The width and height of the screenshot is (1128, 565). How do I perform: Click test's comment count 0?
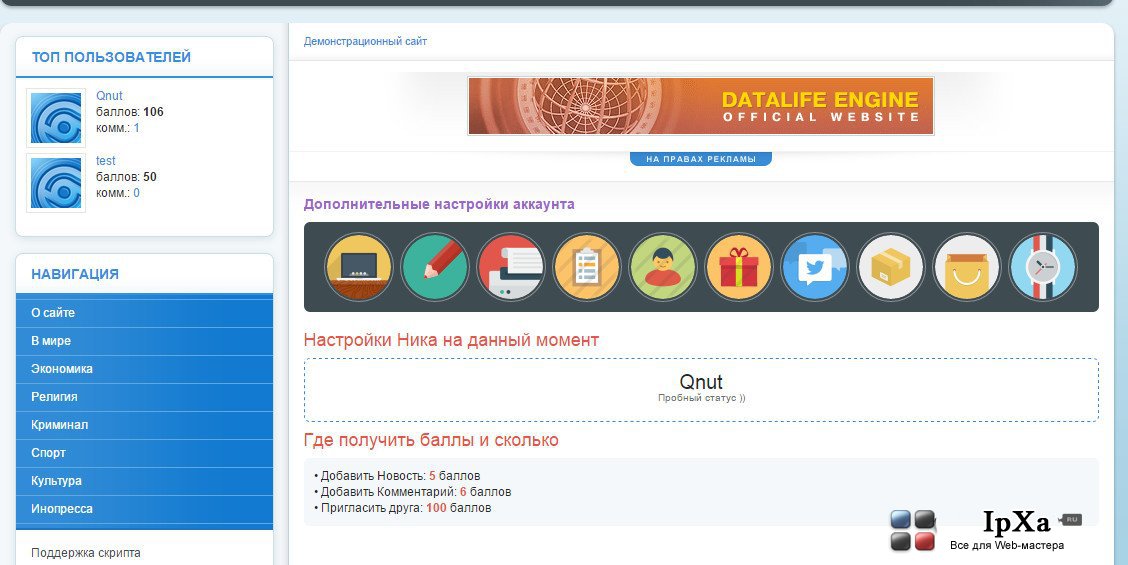(137, 193)
